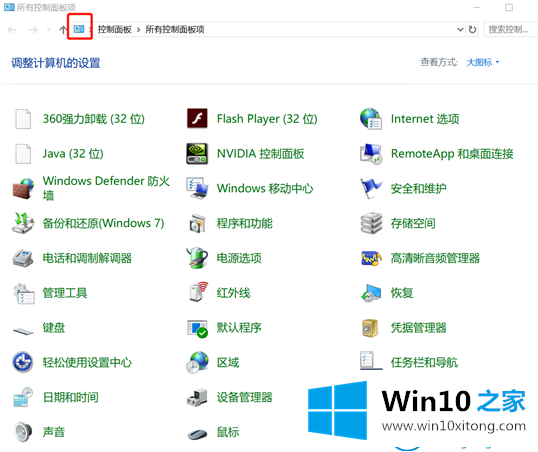Click the 控制面板 breadcrumb
Image resolution: width=538 pixels, height=452 pixels.
pos(115,30)
